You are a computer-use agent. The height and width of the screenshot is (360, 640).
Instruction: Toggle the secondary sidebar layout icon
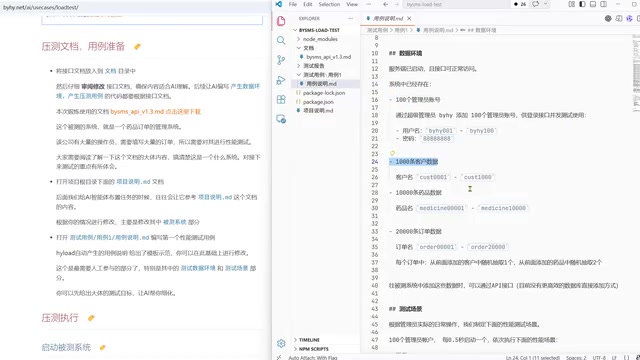(x=603, y=4)
